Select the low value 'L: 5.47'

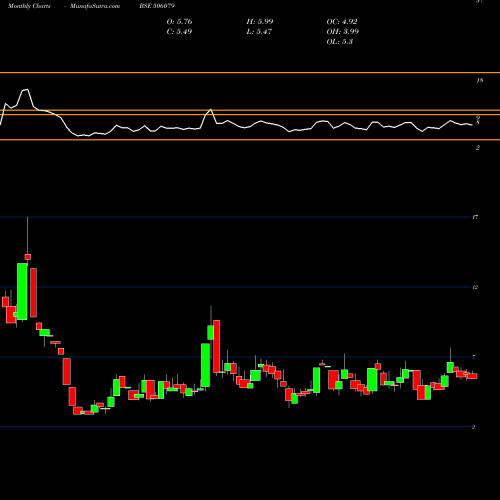259,32
